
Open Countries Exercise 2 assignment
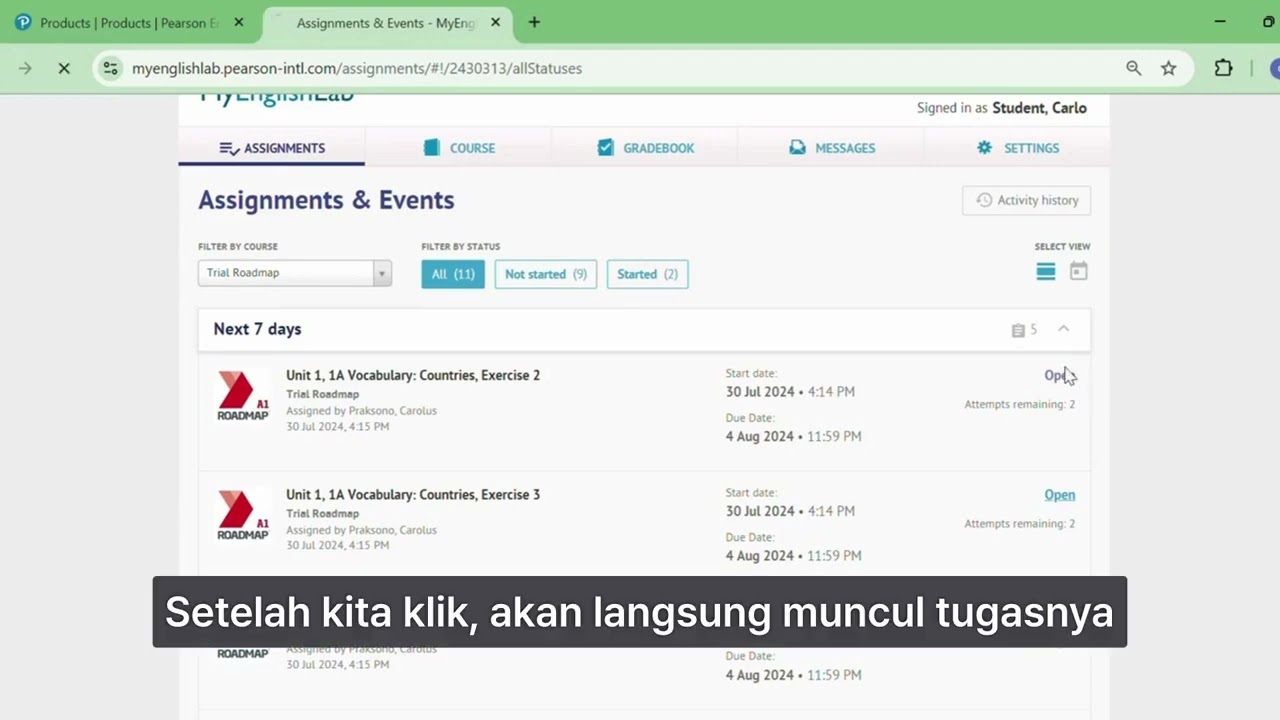[1059, 376]
